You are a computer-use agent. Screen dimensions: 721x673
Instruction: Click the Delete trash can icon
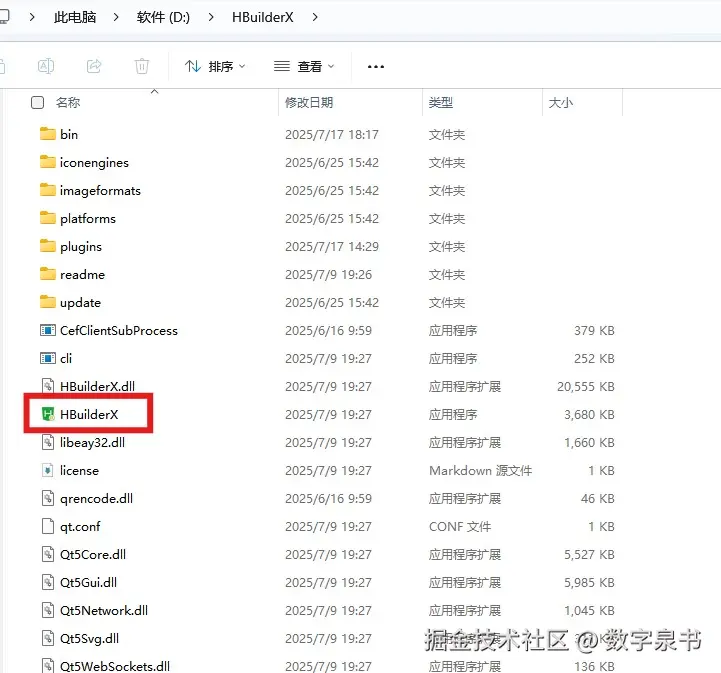(142, 66)
